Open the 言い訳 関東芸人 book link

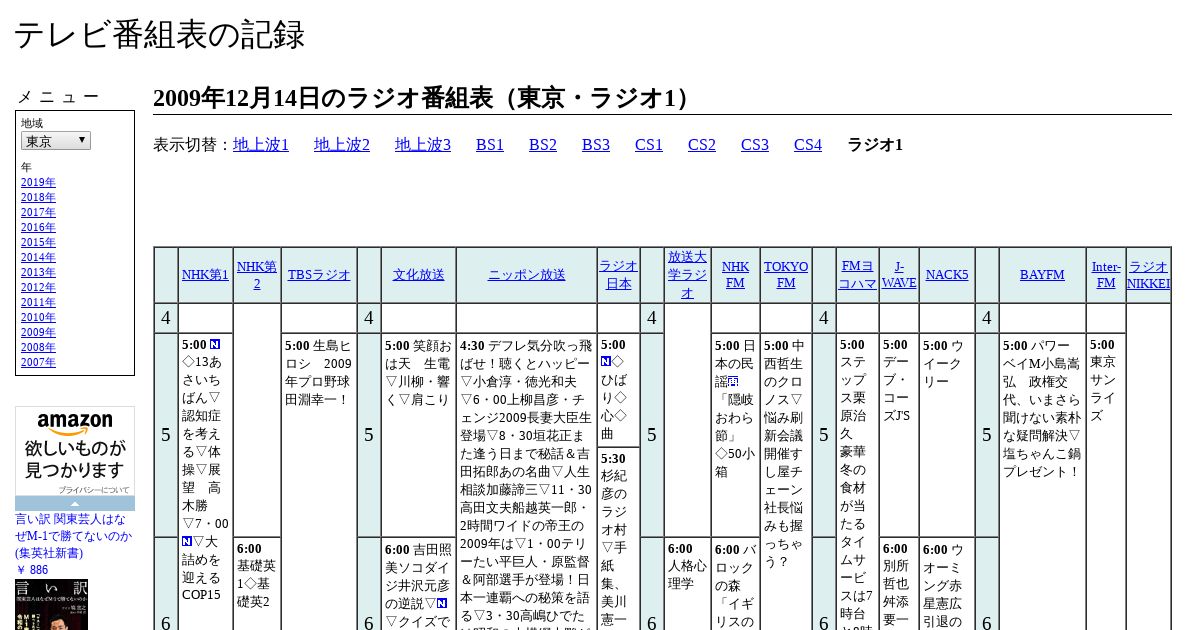coord(73,536)
